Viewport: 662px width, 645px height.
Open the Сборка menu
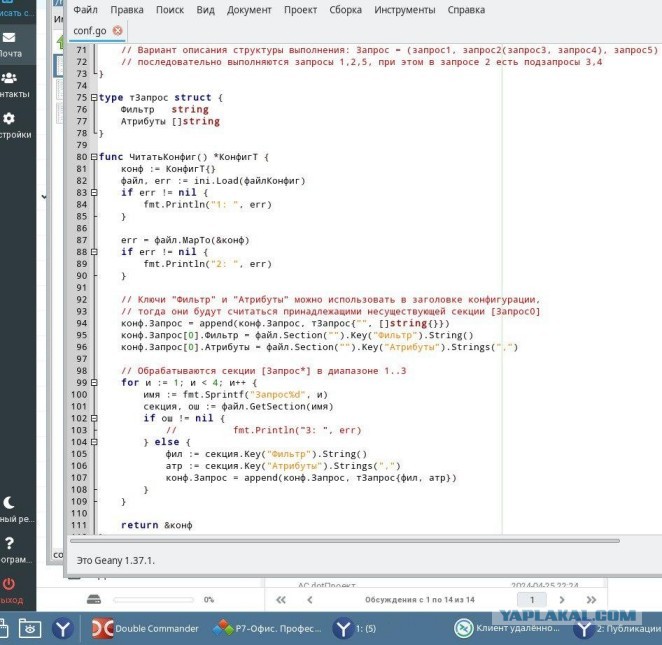coord(345,10)
